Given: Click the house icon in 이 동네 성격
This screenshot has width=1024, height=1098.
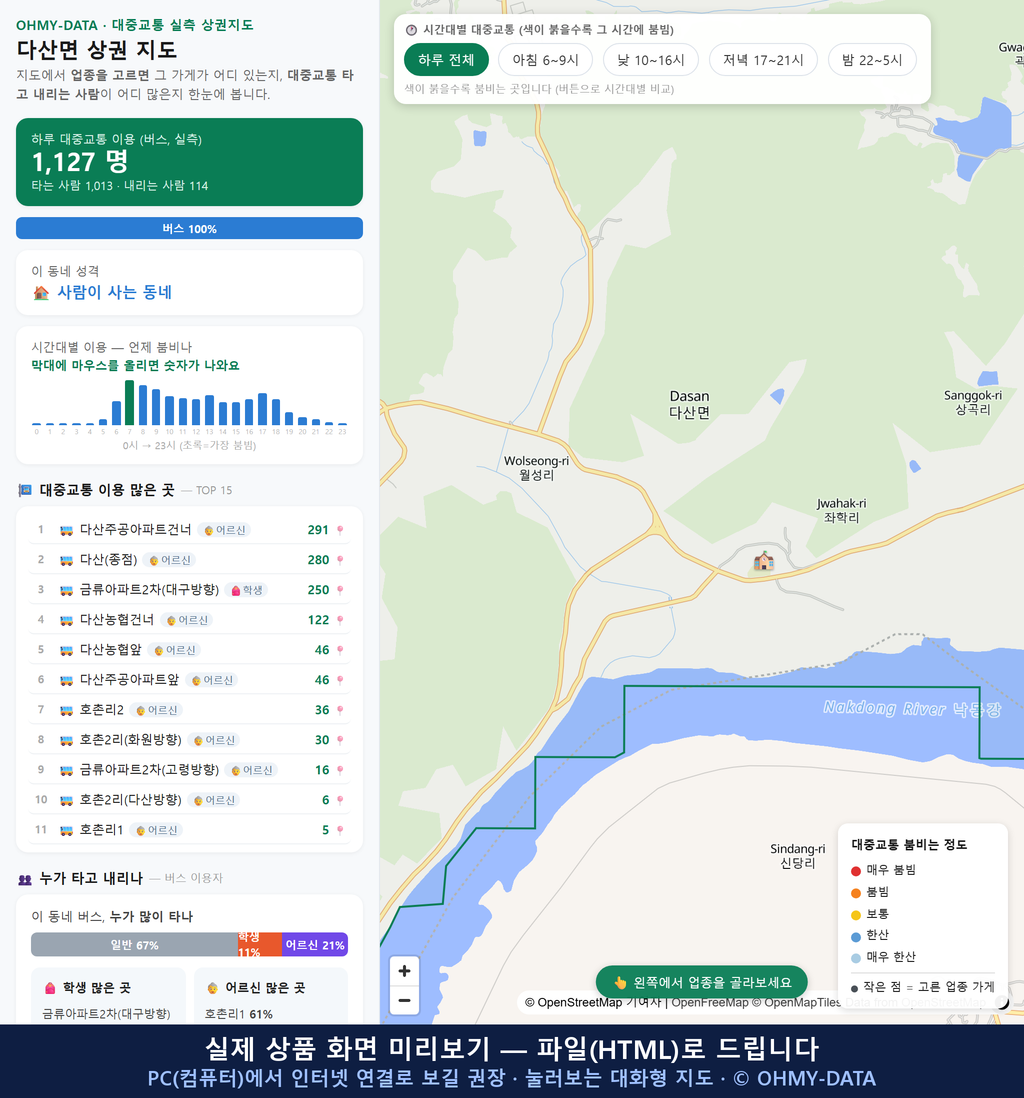Looking at the screenshot, I should (41, 293).
